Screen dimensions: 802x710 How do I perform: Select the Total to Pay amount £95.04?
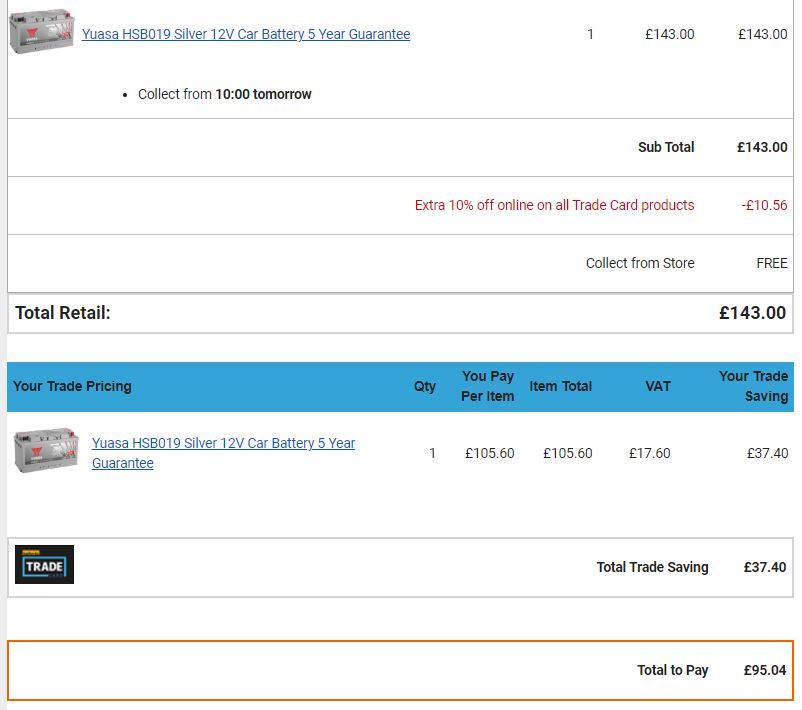pyautogui.click(x=765, y=670)
